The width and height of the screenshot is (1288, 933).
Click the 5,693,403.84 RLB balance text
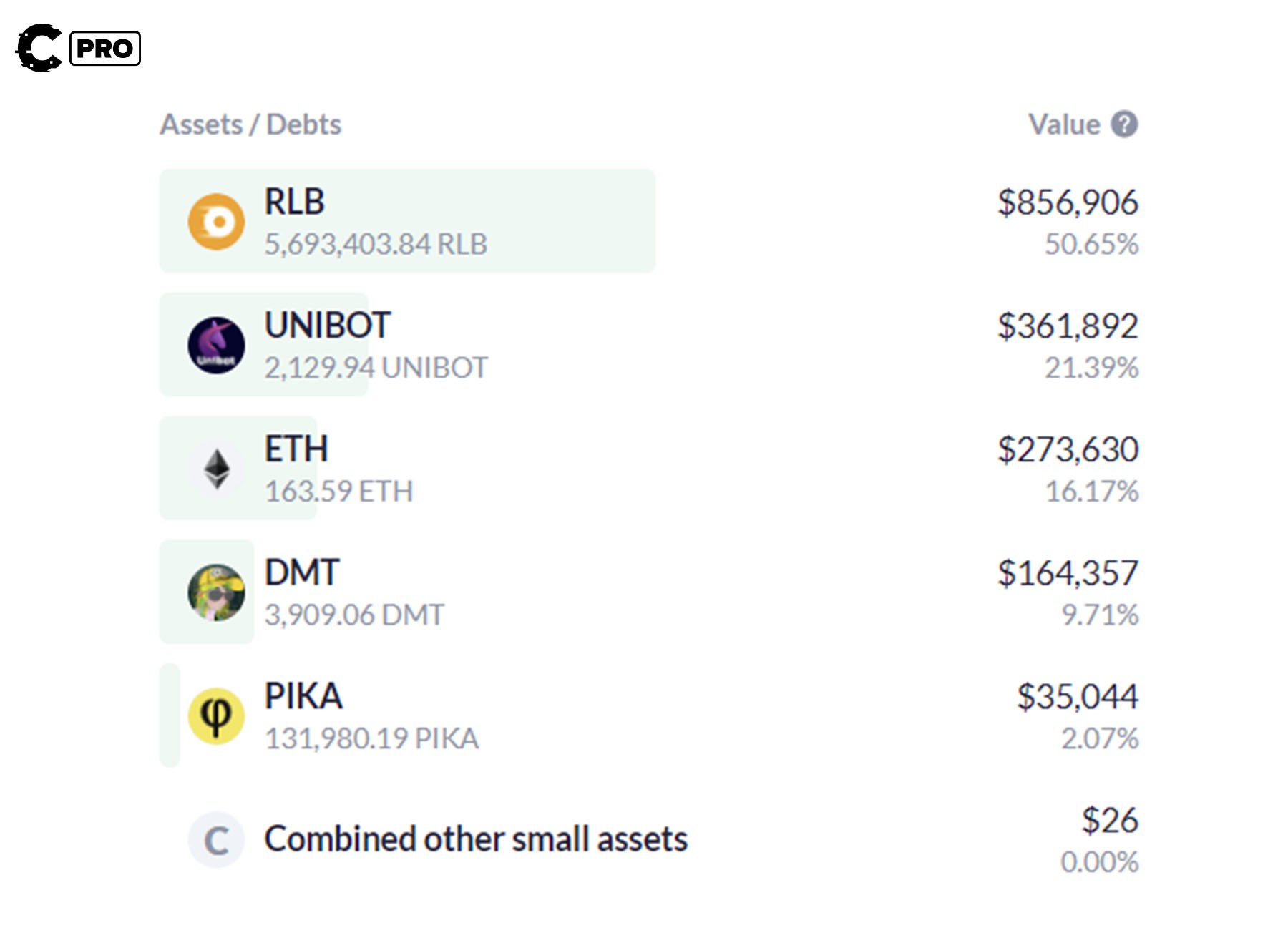(x=376, y=244)
